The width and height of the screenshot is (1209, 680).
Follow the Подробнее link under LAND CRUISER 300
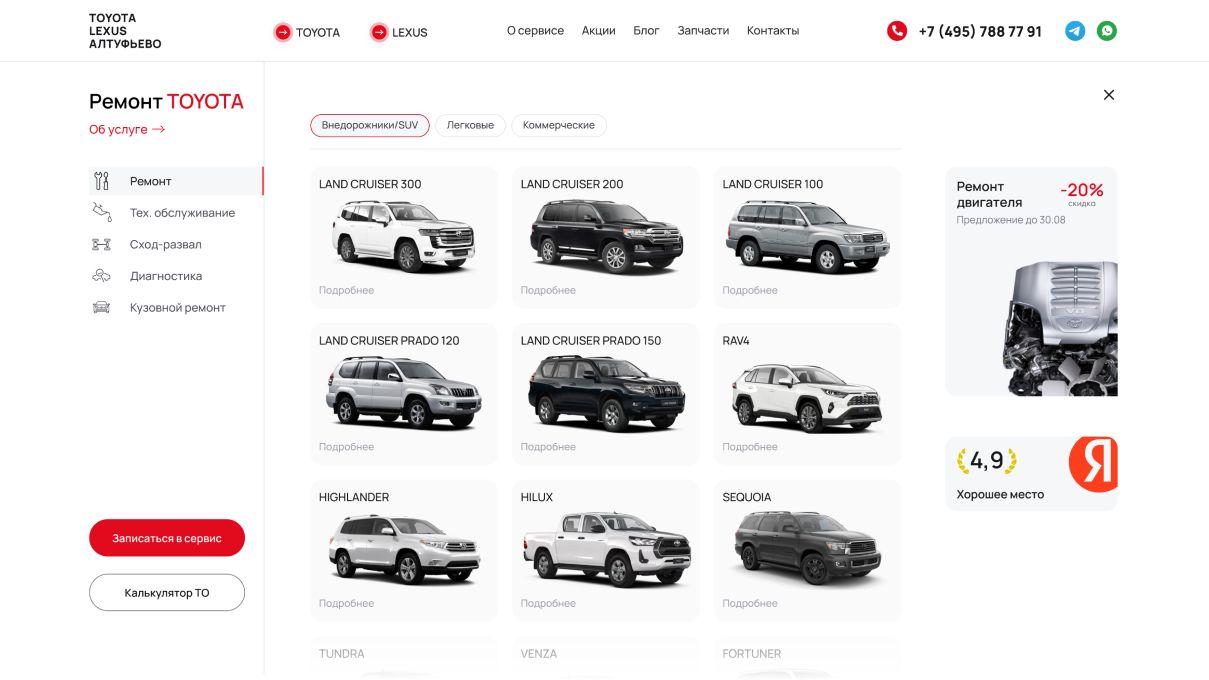coord(345,290)
